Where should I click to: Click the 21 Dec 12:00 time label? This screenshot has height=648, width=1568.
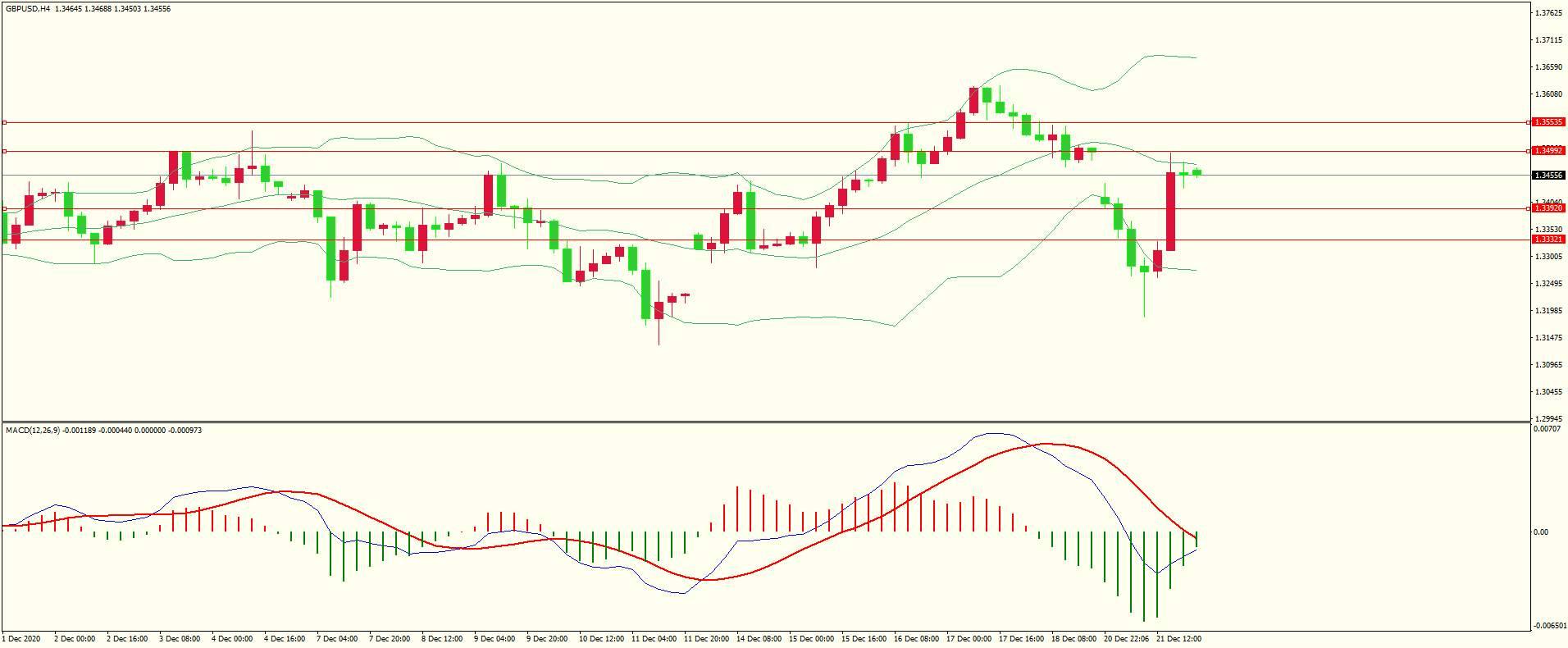pyautogui.click(x=1178, y=639)
